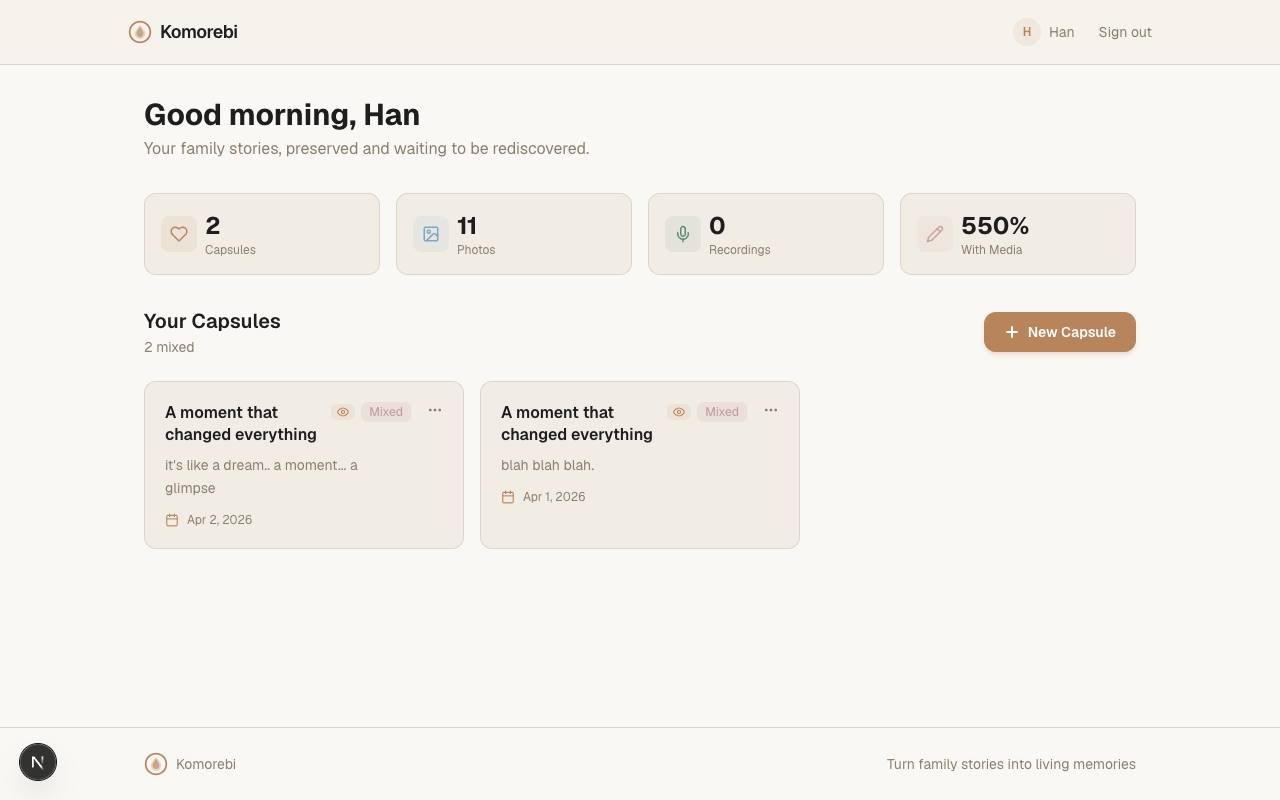
Task: Select the 550% With Media value
Action: (x=995, y=226)
